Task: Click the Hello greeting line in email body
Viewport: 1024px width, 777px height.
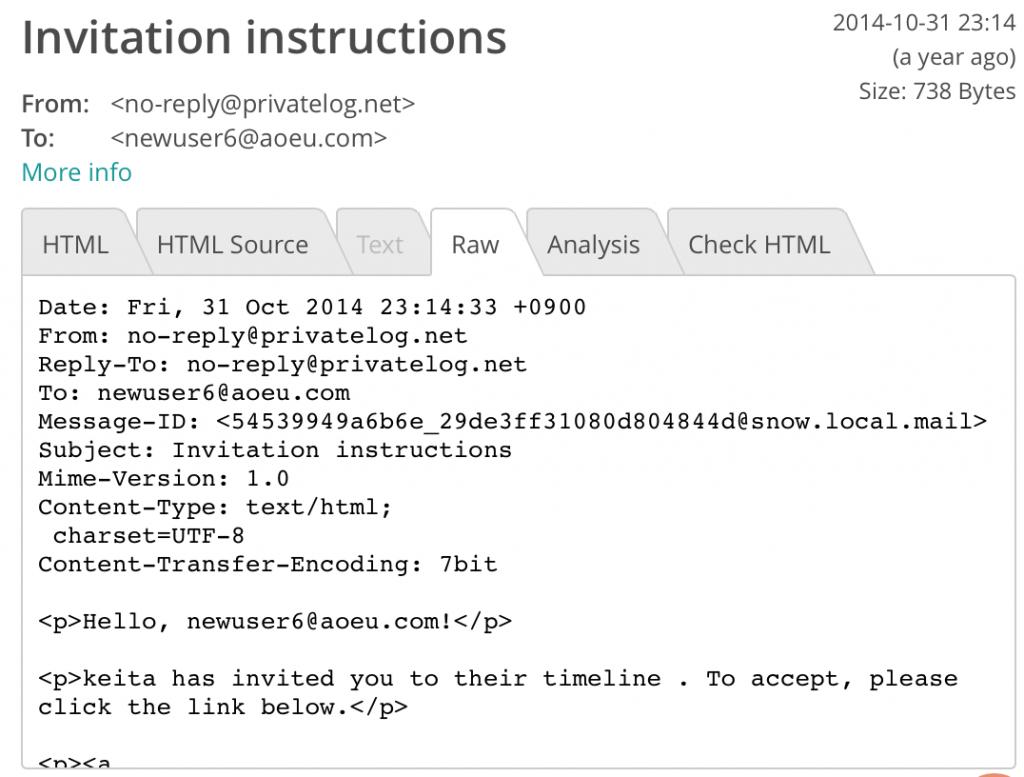Action: click(275, 621)
